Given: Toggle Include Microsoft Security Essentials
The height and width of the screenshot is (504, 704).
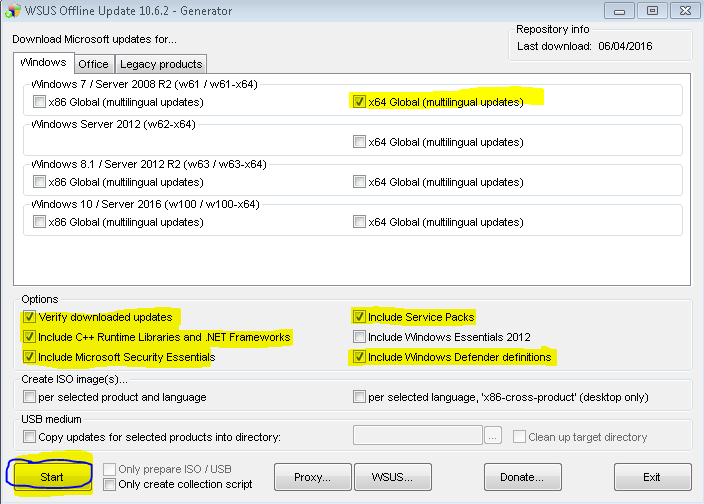Looking at the screenshot, I should pos(29,357).
